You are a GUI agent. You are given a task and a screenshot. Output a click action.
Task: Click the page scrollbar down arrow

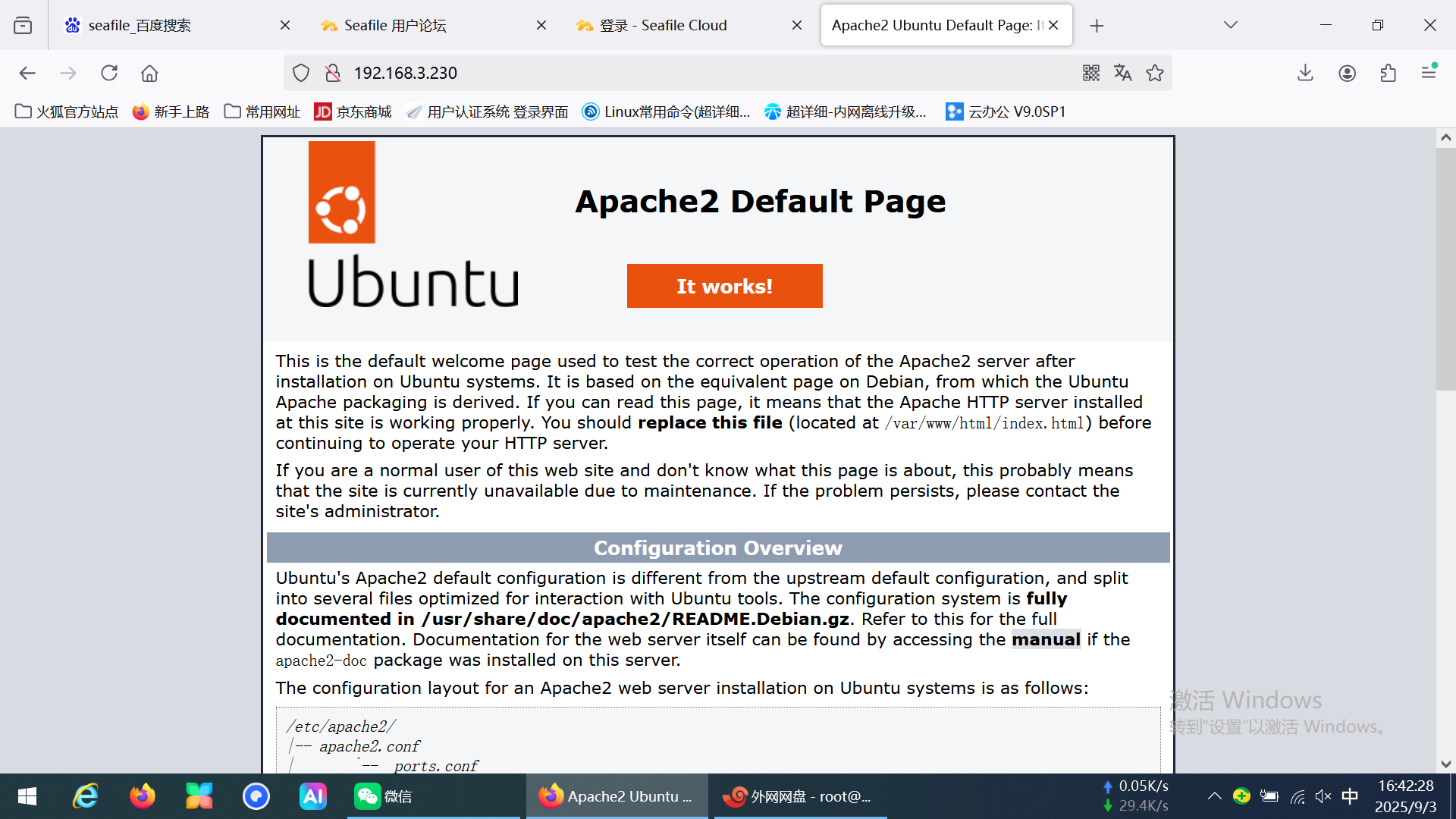tap(1445, 764)
